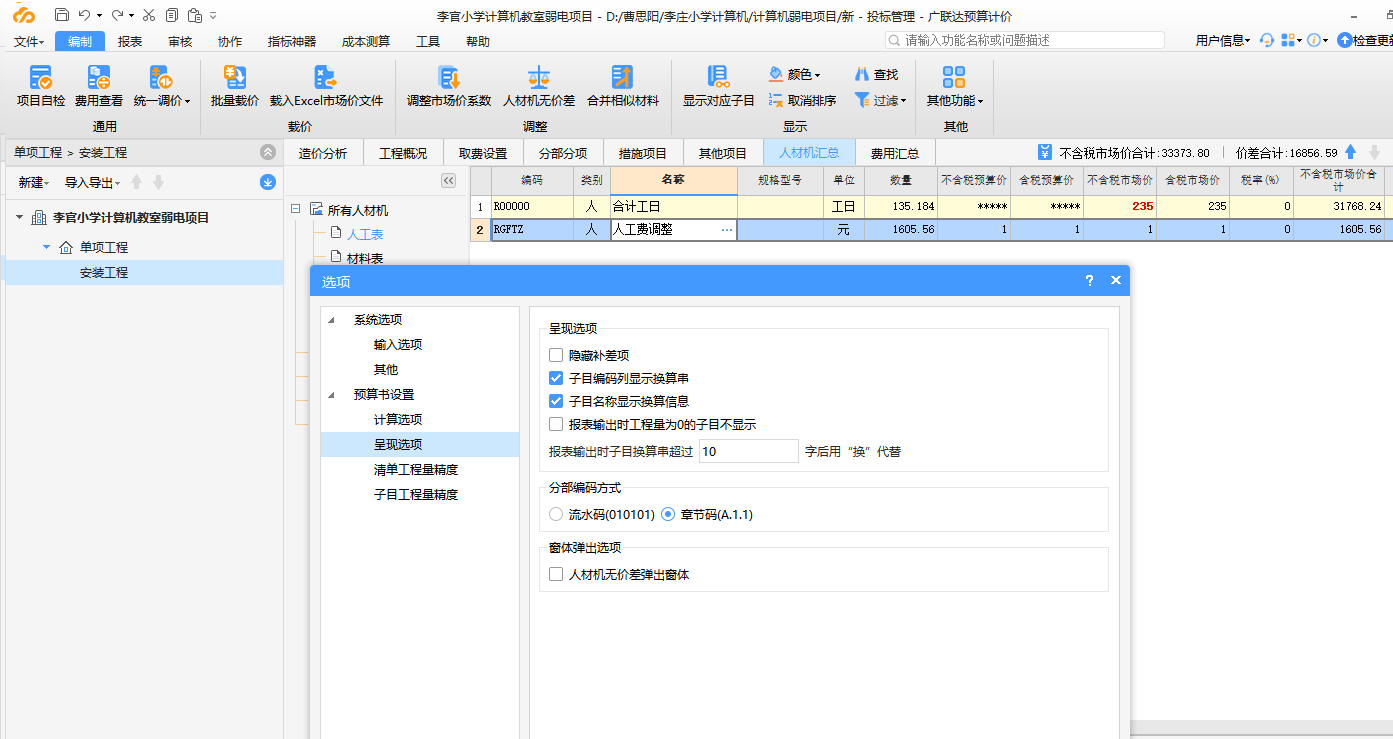Uncheck 子目名称显示换算信息 checkbox
Screen dimensions: 1393x739
tap(556, 401)
